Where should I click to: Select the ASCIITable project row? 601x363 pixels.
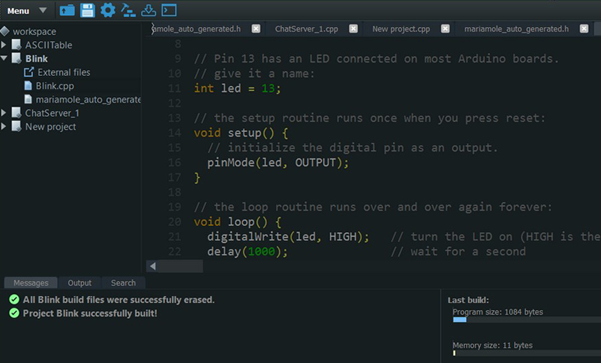49,45
